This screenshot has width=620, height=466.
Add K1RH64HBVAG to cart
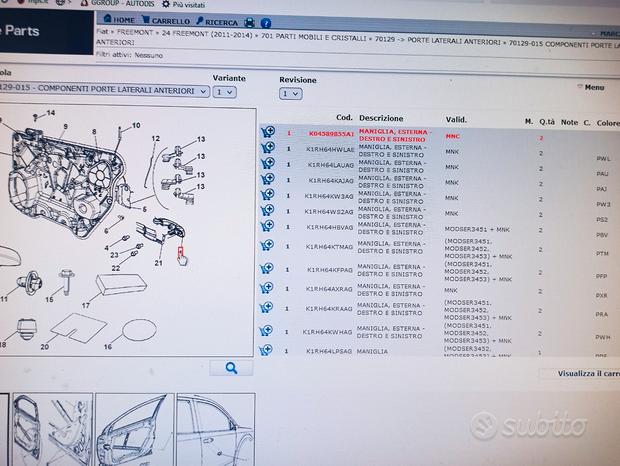pyautogui.click(x=268, y=225)
